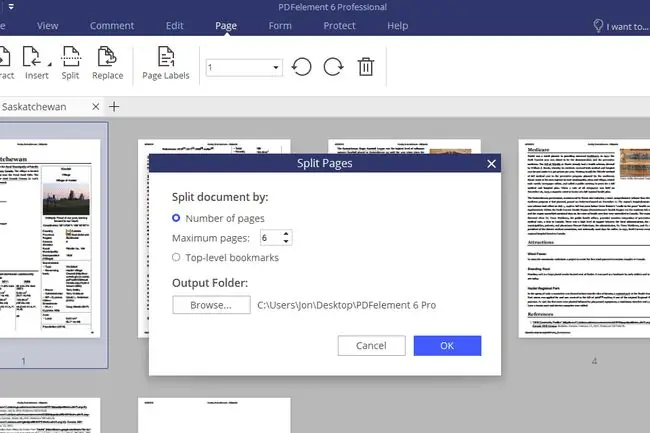Select the page thumbnail below page 2
This screenshot has height=433, width=650.
[214, 415]
